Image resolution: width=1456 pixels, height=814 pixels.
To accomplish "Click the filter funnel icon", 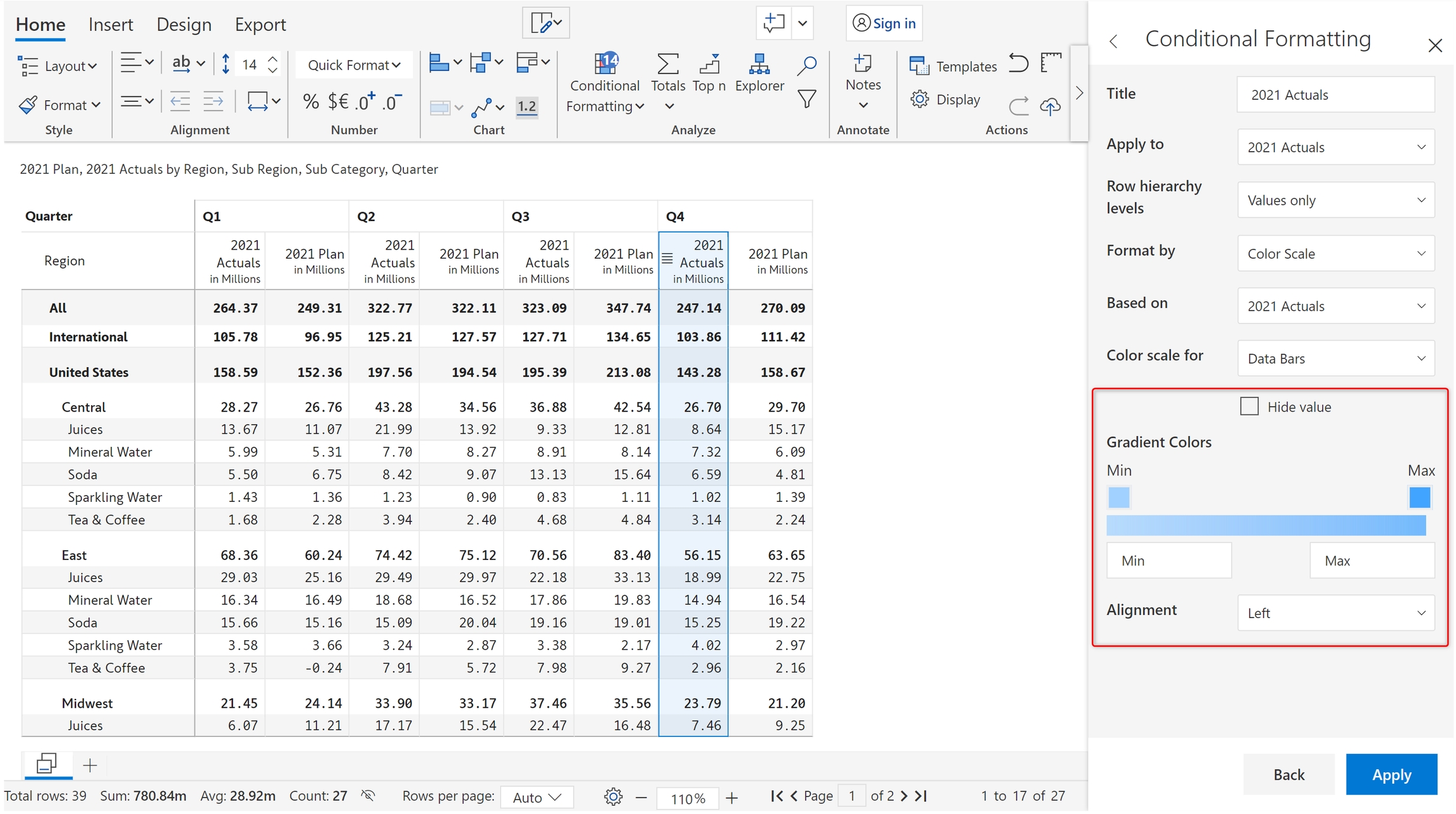I will 806,99.
